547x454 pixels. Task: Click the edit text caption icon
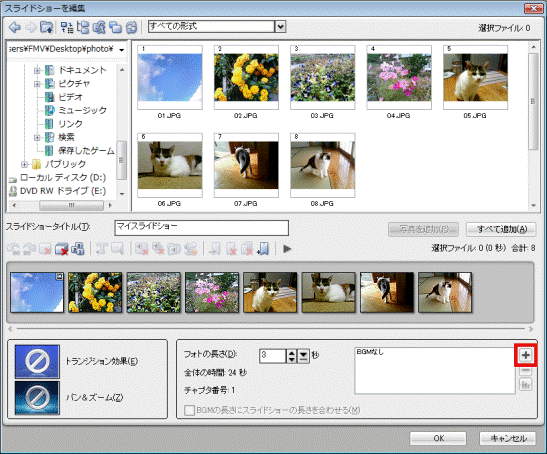click(117, 249)
